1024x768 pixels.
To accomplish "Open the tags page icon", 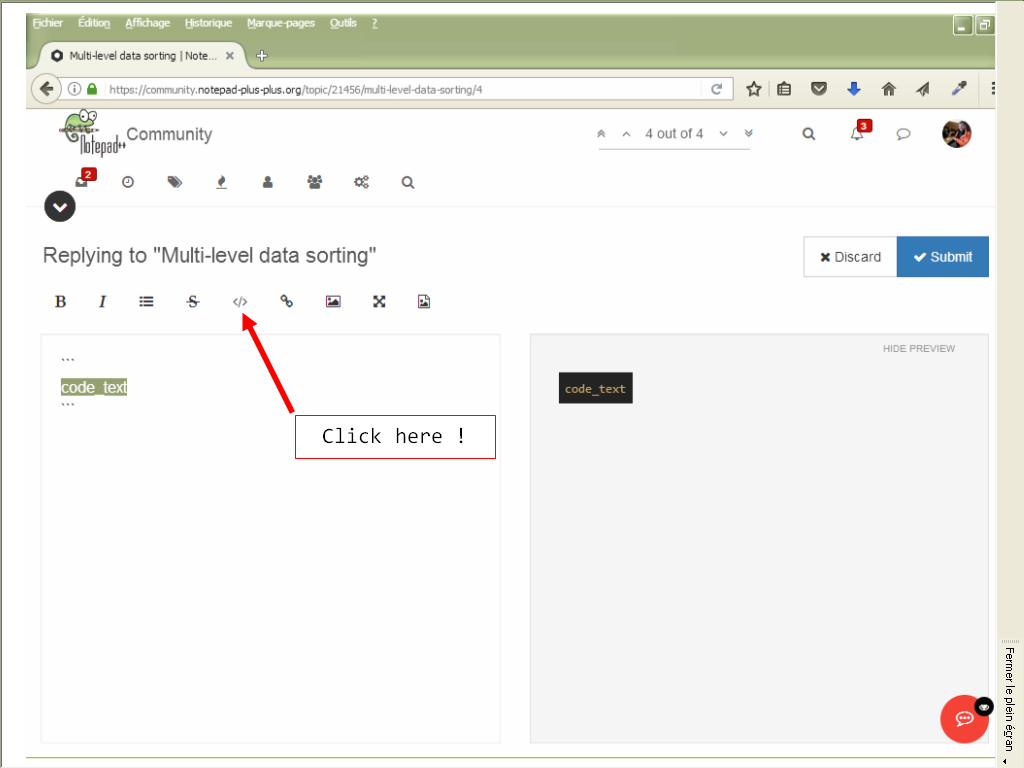I will coord(174,182).
